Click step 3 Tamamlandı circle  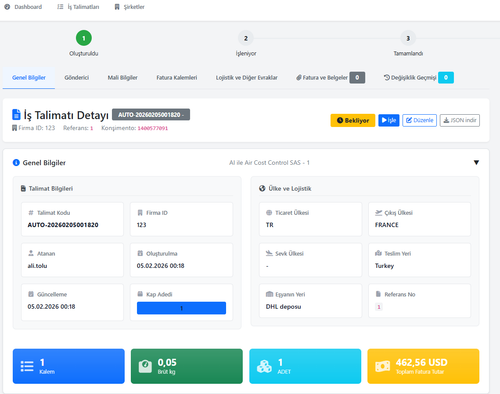coord(408,38)
